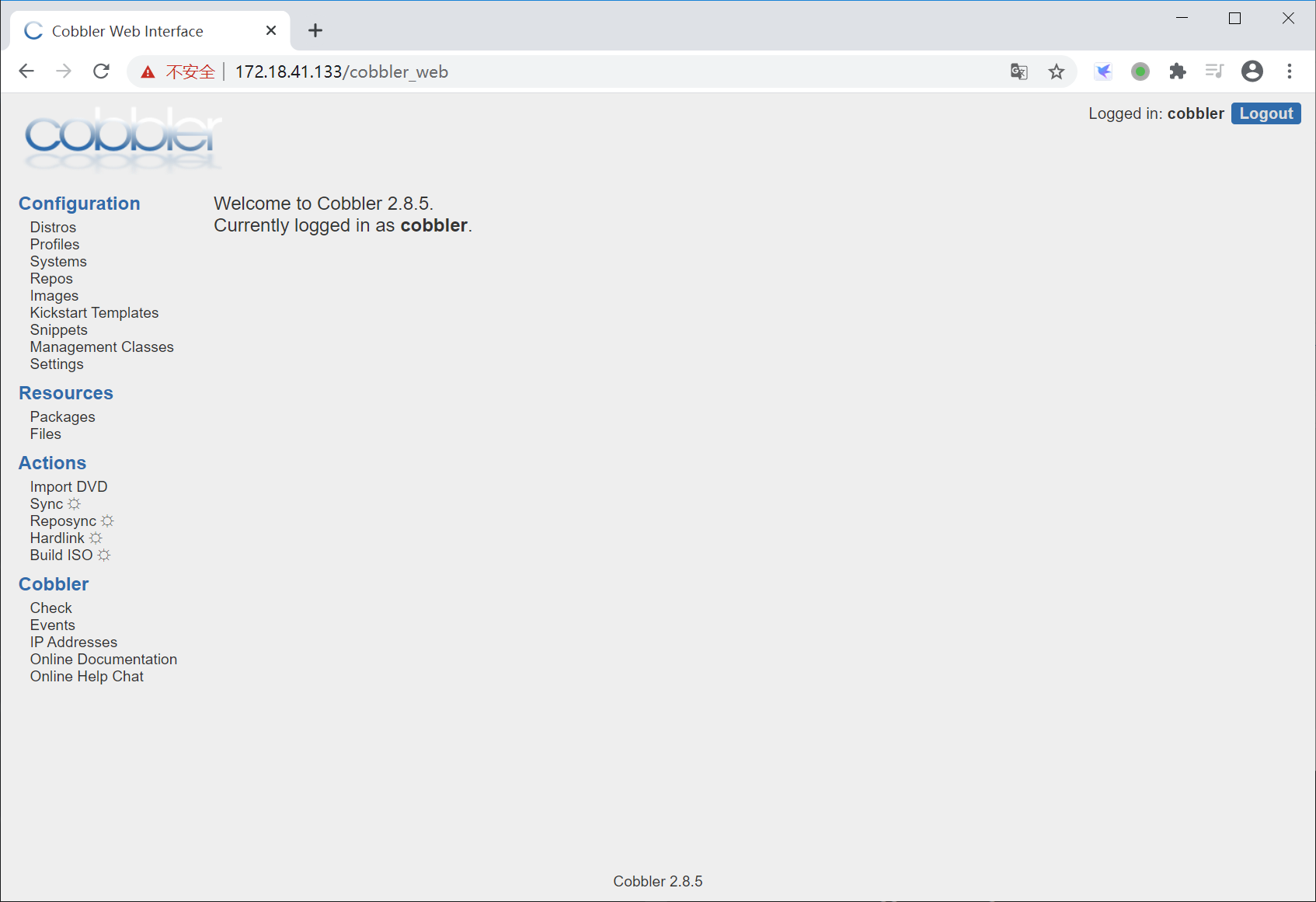Open the Extensions puzzle piece menu
The image size is (1316, 902).
[1178, 71]
